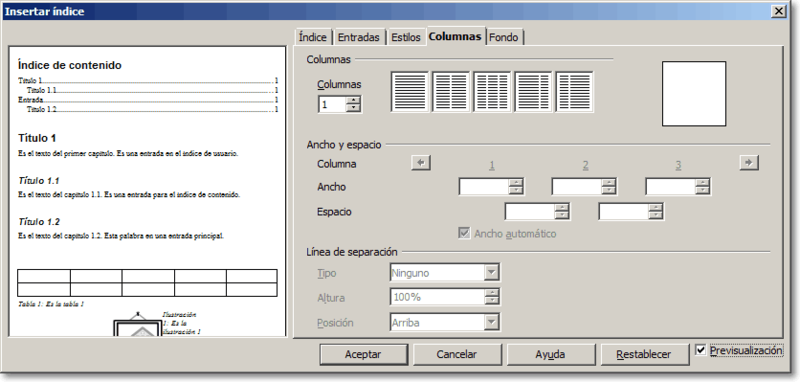Image resolution: width=800 pixels, height=382 pixels.
Task: Select the two equal columns preset
Action: [451, 92]
